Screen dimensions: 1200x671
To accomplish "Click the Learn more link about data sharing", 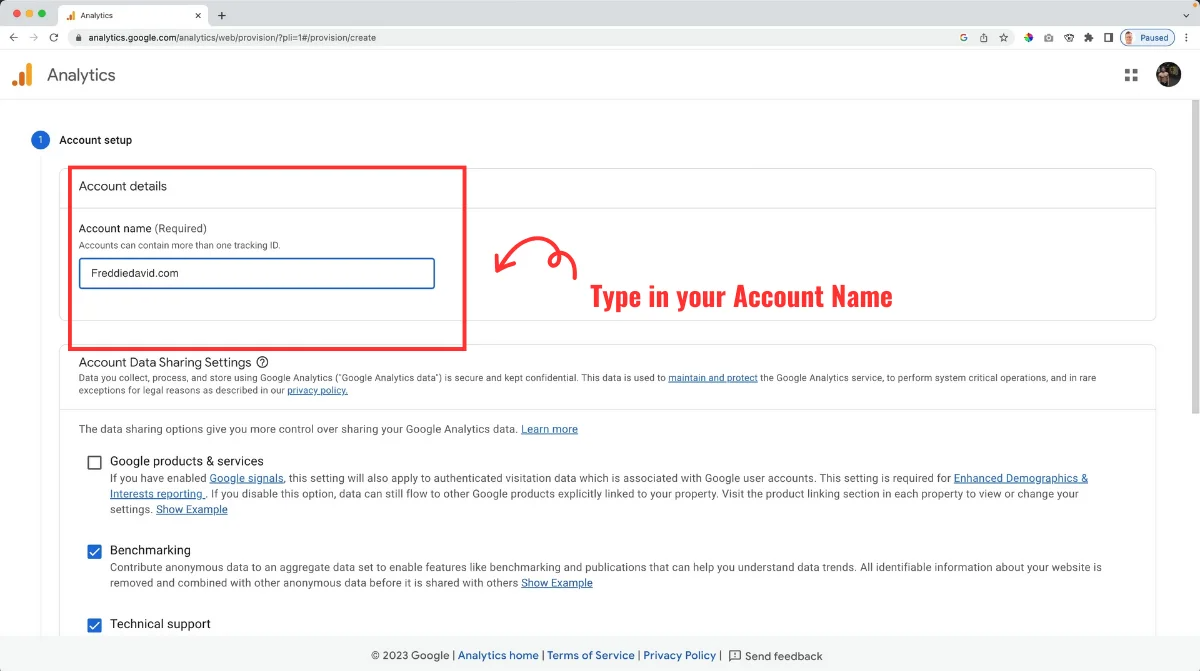I will click(549, 429).
